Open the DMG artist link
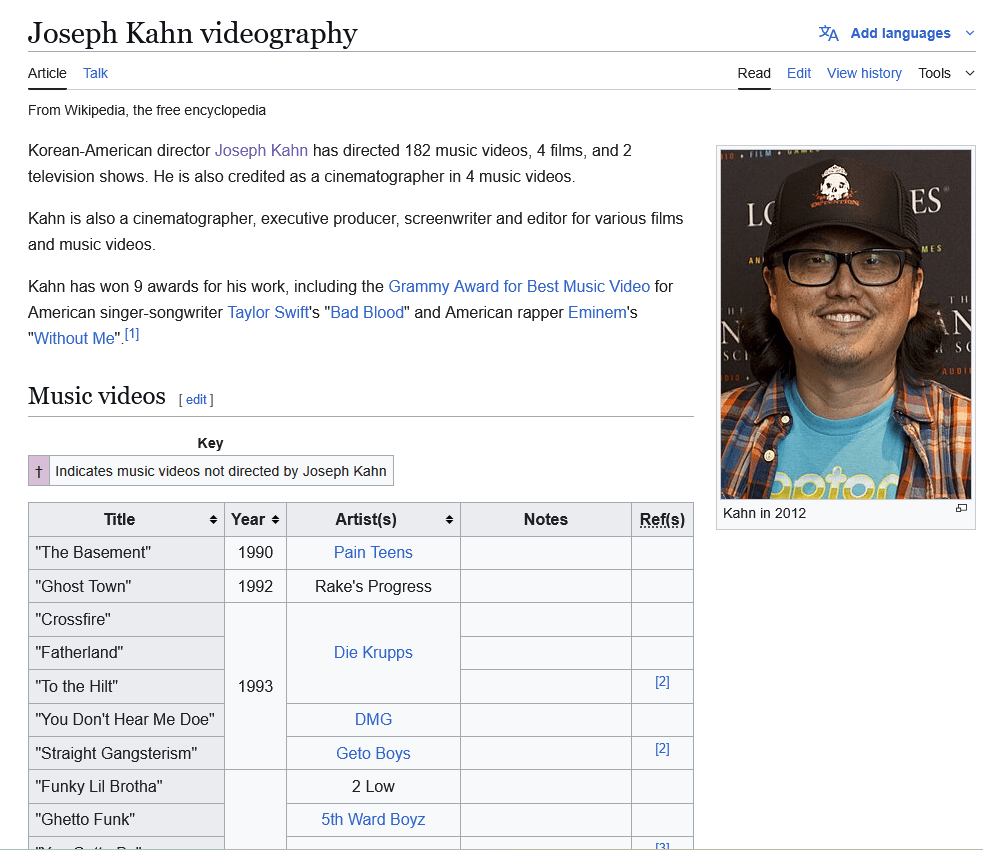This screenshot has height=850, width=983. click(x=373, y=720)
